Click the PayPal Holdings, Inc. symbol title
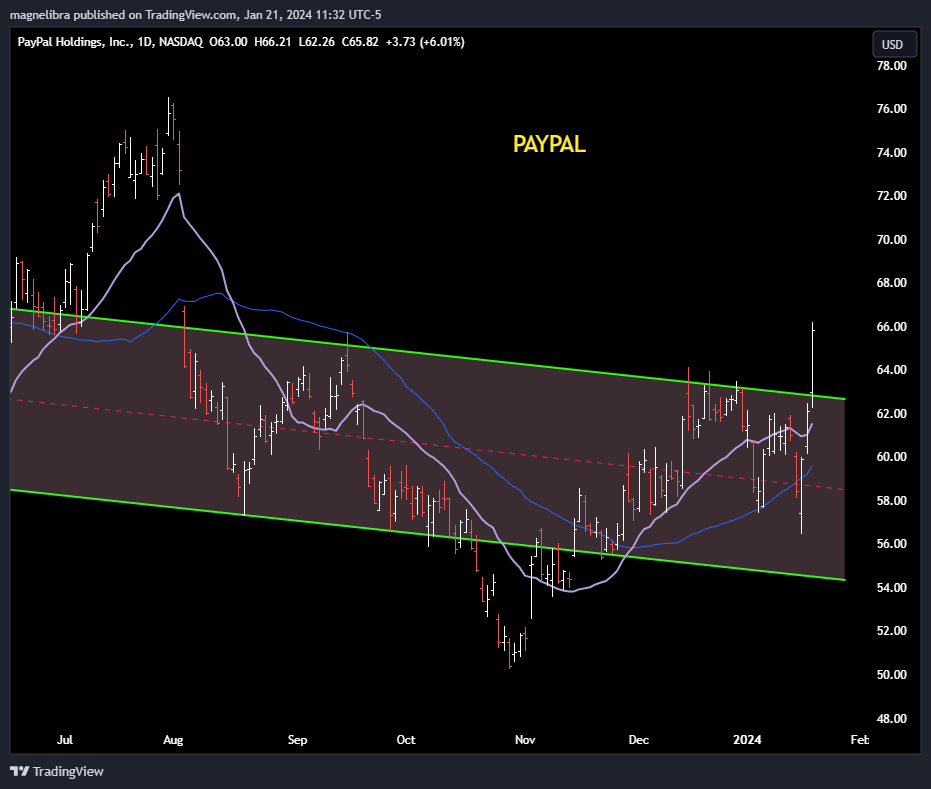 (74, 42)
